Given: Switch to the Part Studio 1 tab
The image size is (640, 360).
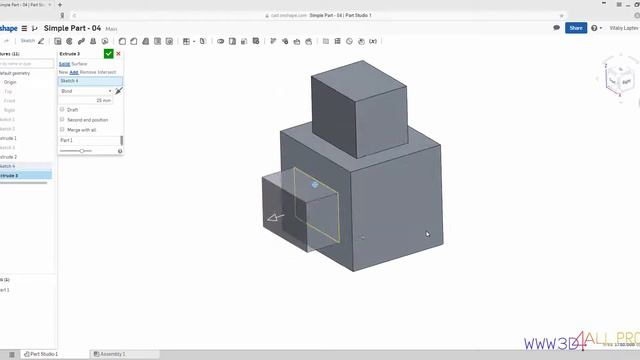Looking at the screenshot, I should coord(41,354).
